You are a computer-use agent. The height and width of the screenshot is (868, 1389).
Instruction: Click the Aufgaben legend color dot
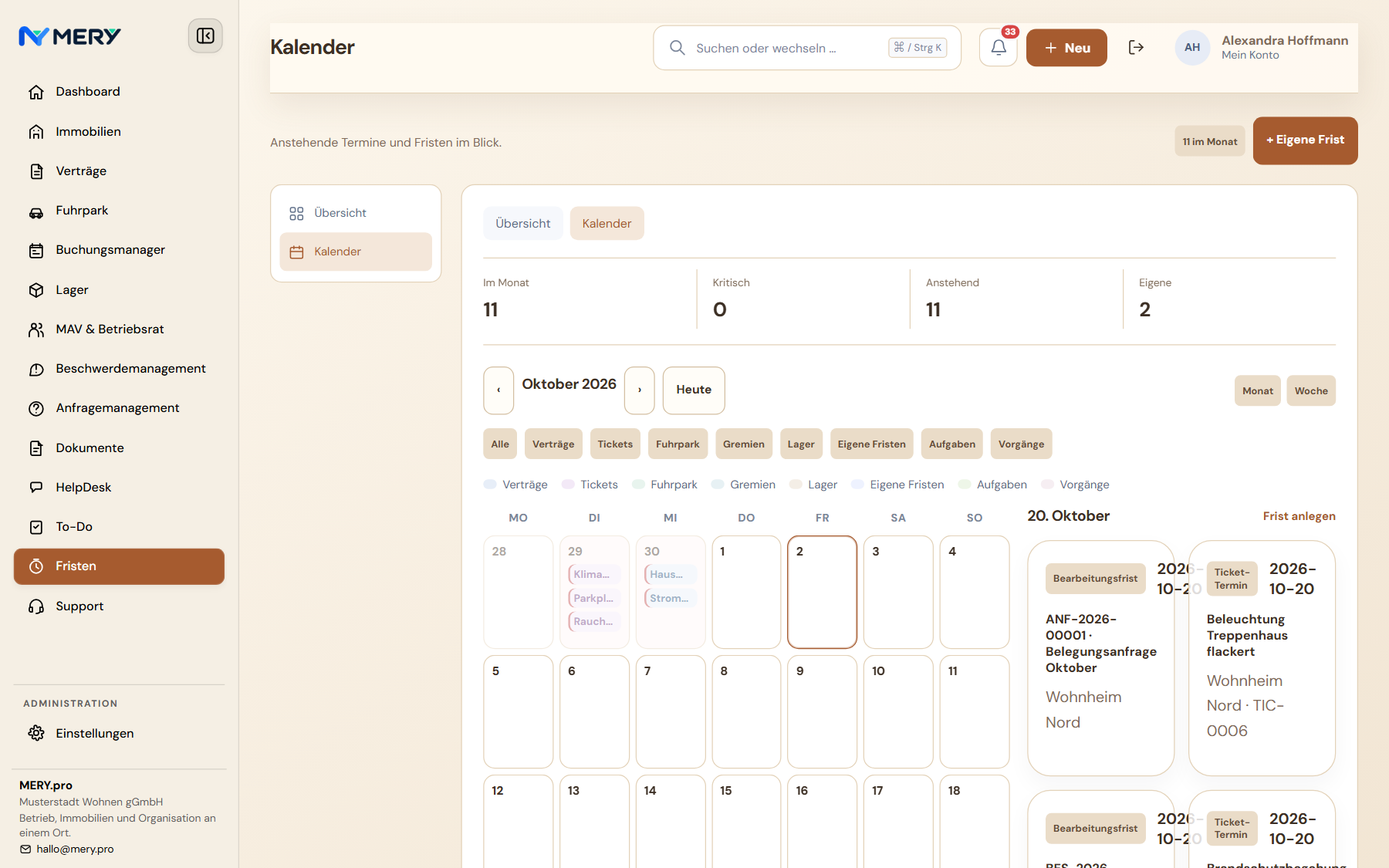point(965,485)
